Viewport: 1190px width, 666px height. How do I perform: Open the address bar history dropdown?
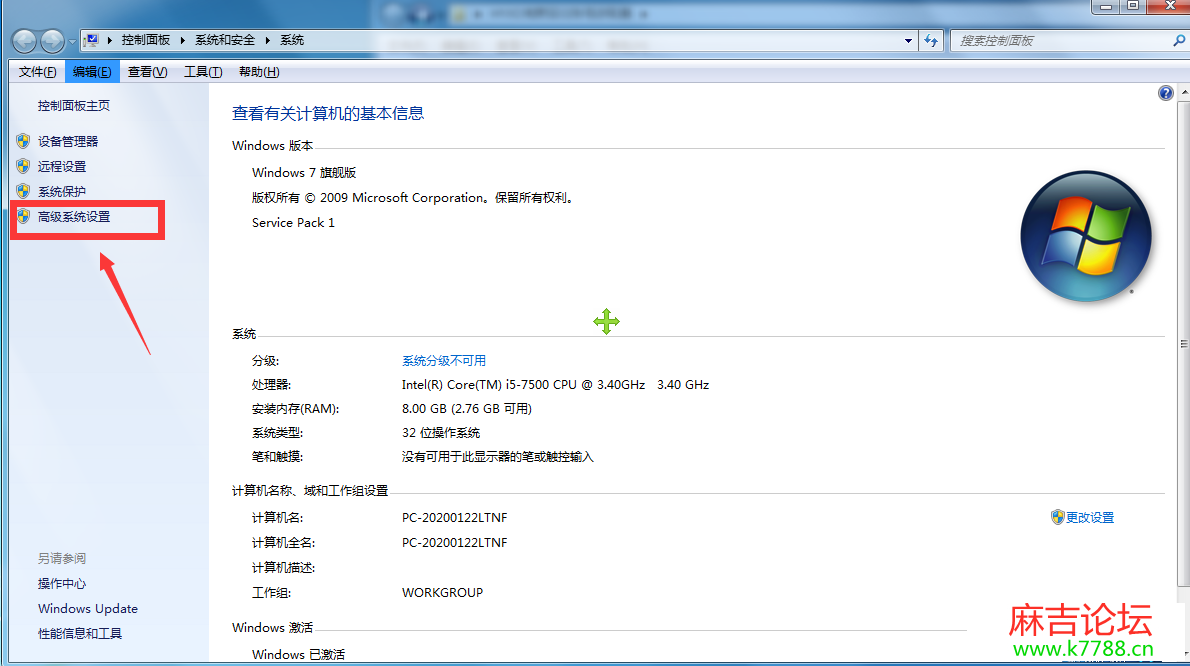[908, 41]
